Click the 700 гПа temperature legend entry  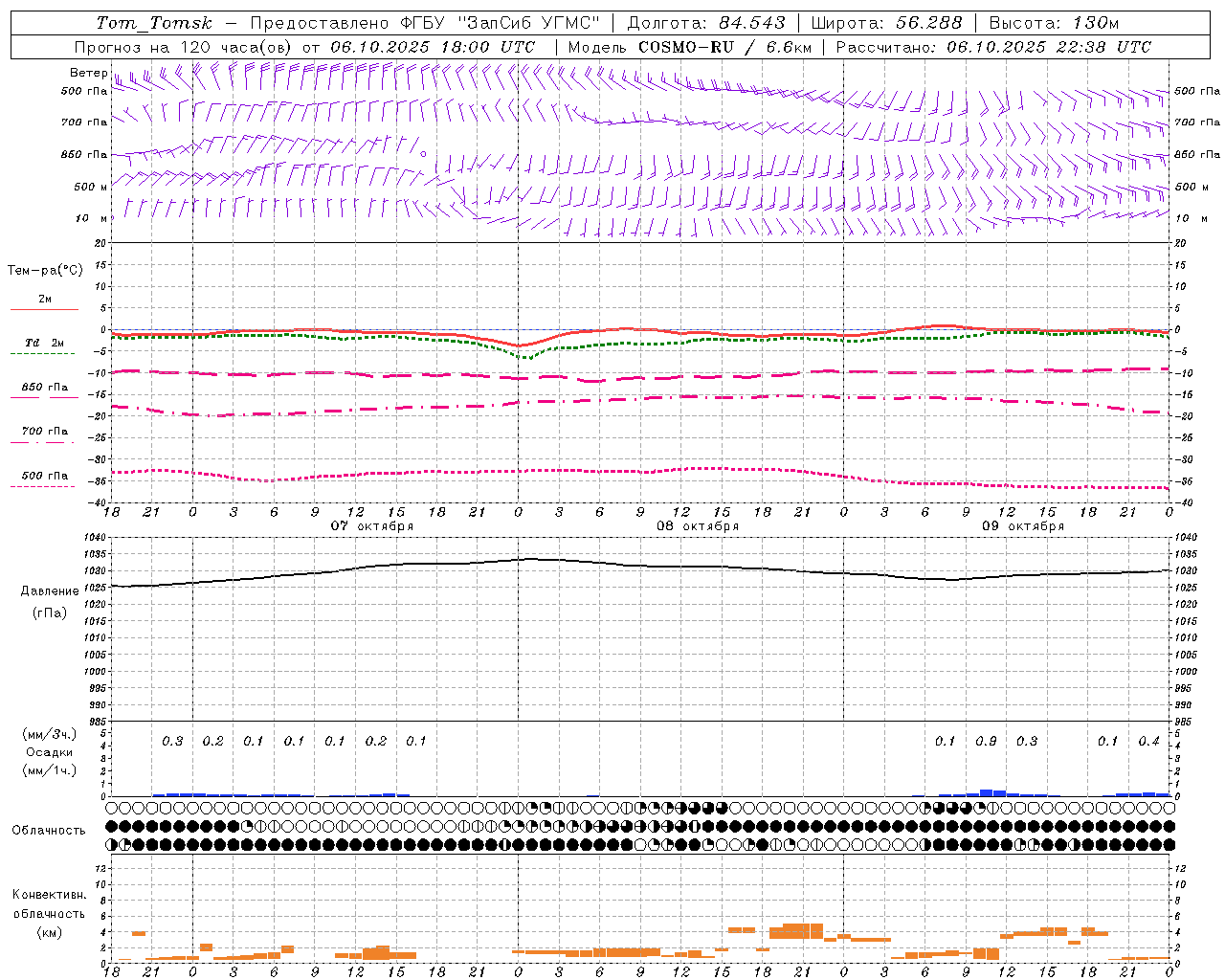(44, 432)
